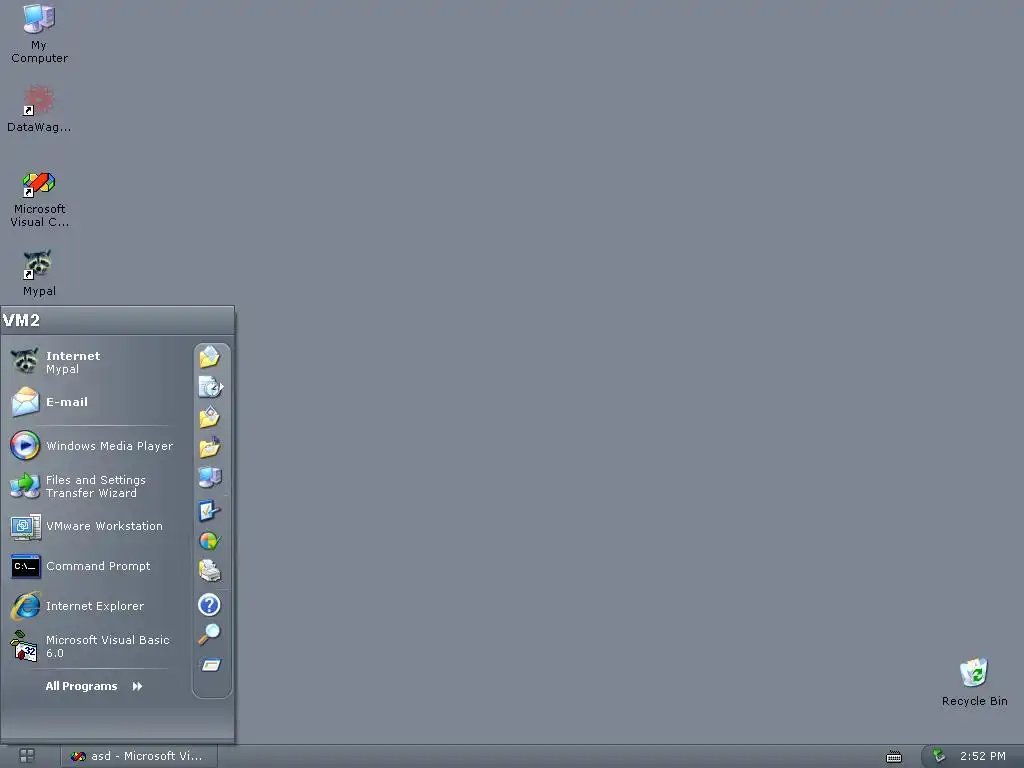Open Search magnifying glass icon
The width and height of the screenshot is (1024, 768).
click(x=210, y=634)
